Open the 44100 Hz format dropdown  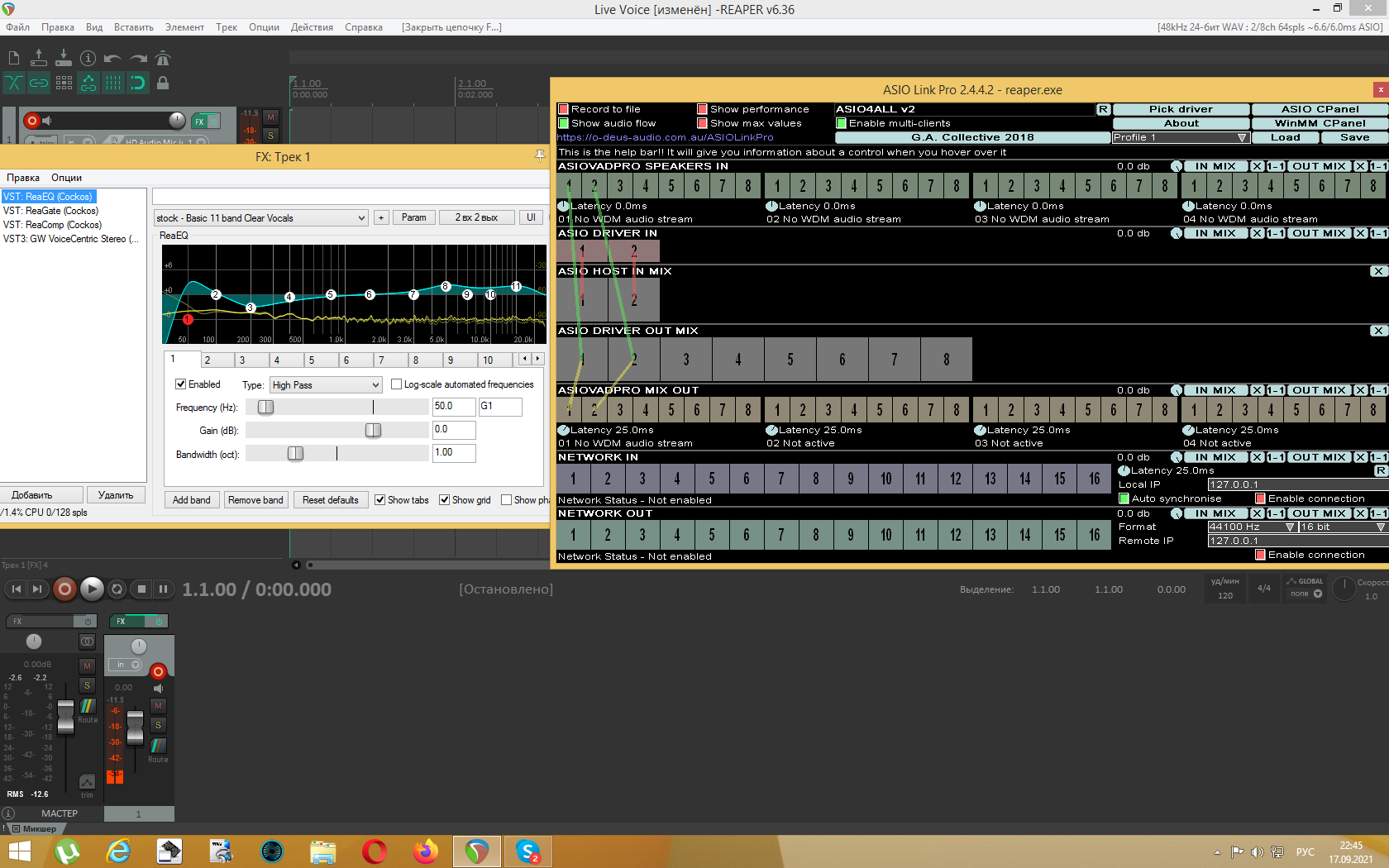[x=1252, y=527]
